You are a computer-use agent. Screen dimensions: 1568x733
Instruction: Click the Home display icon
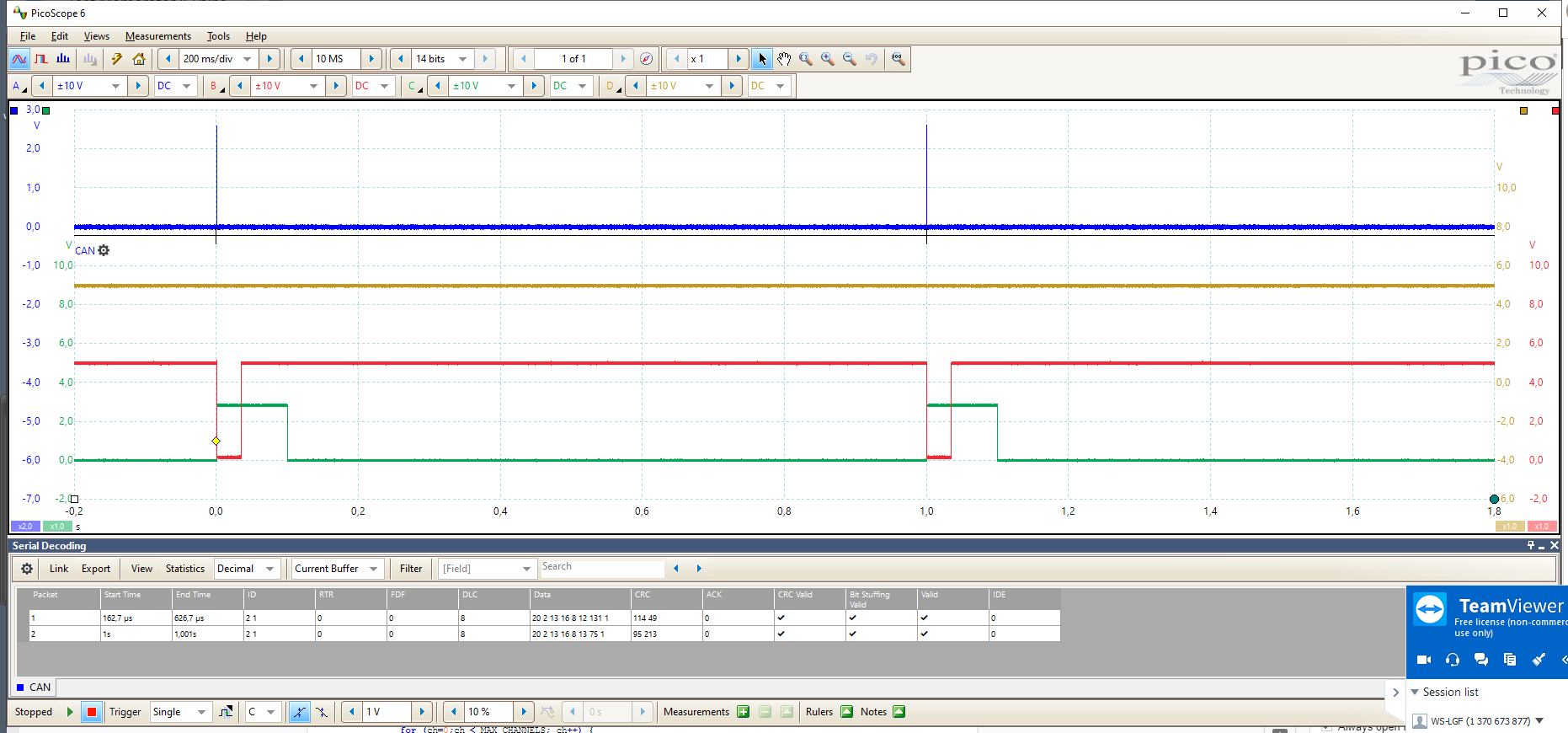(x=139, y=59)
